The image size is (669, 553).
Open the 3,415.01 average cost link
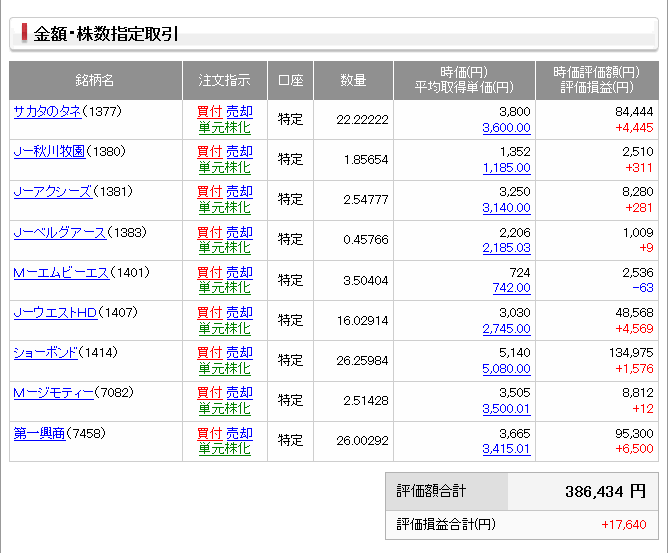coord(506,449)
